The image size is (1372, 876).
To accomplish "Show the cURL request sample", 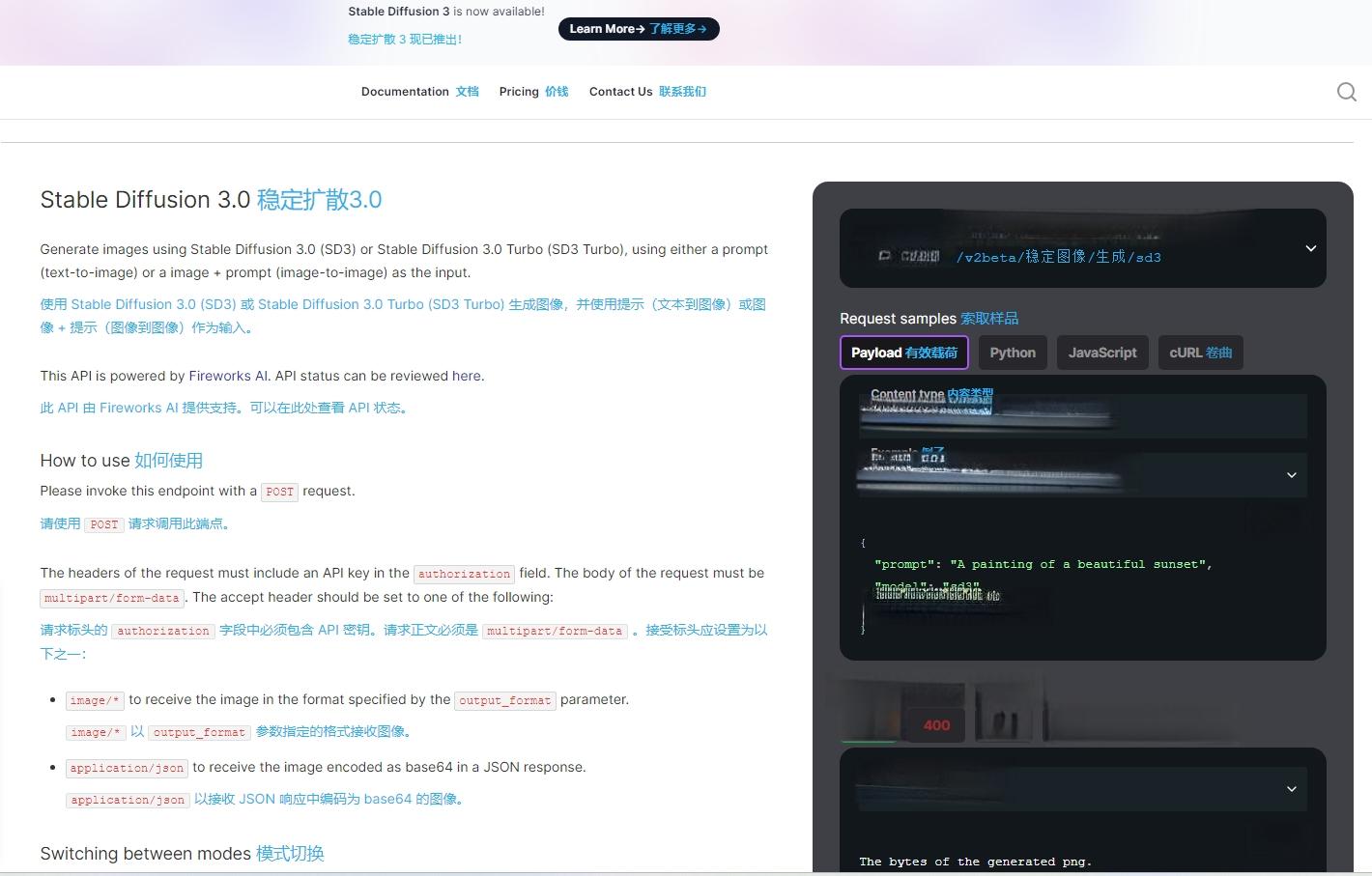I will (x=1200, y=353).
